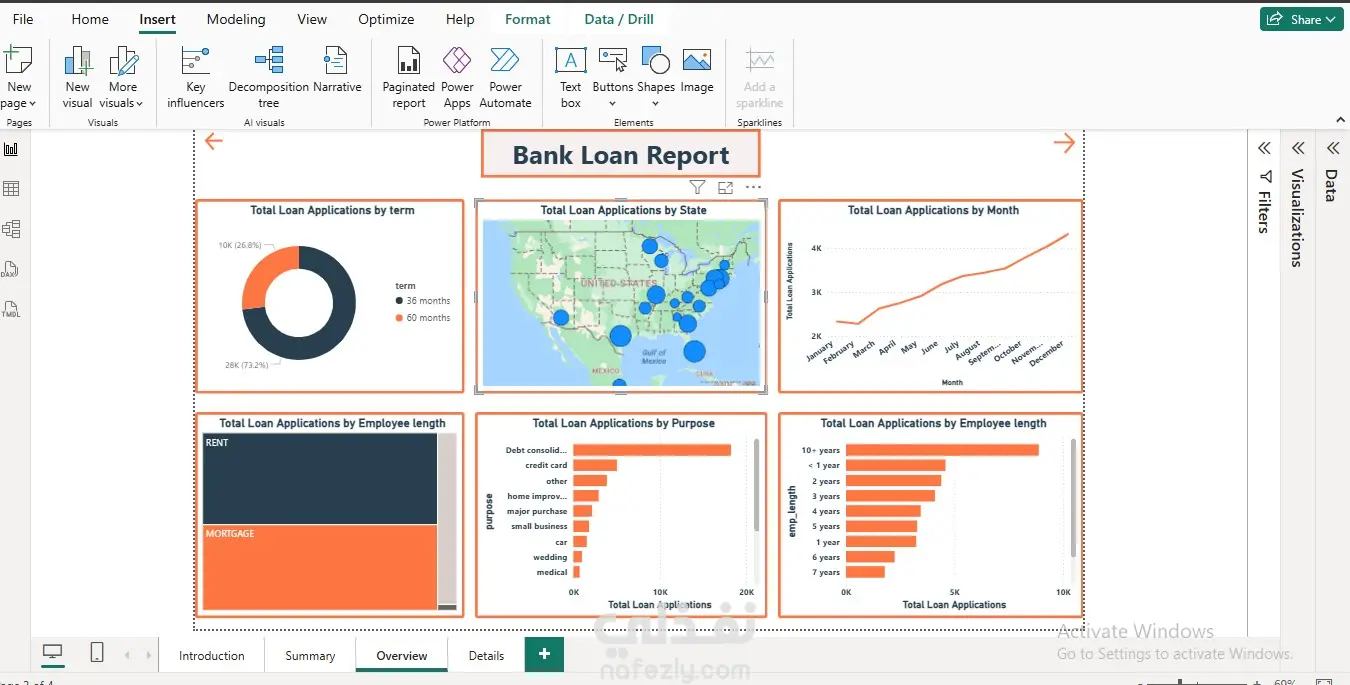This screenshot has width=1350, height=685.
Task: Click the right orange next arrow
Action: pos(1064,143)
